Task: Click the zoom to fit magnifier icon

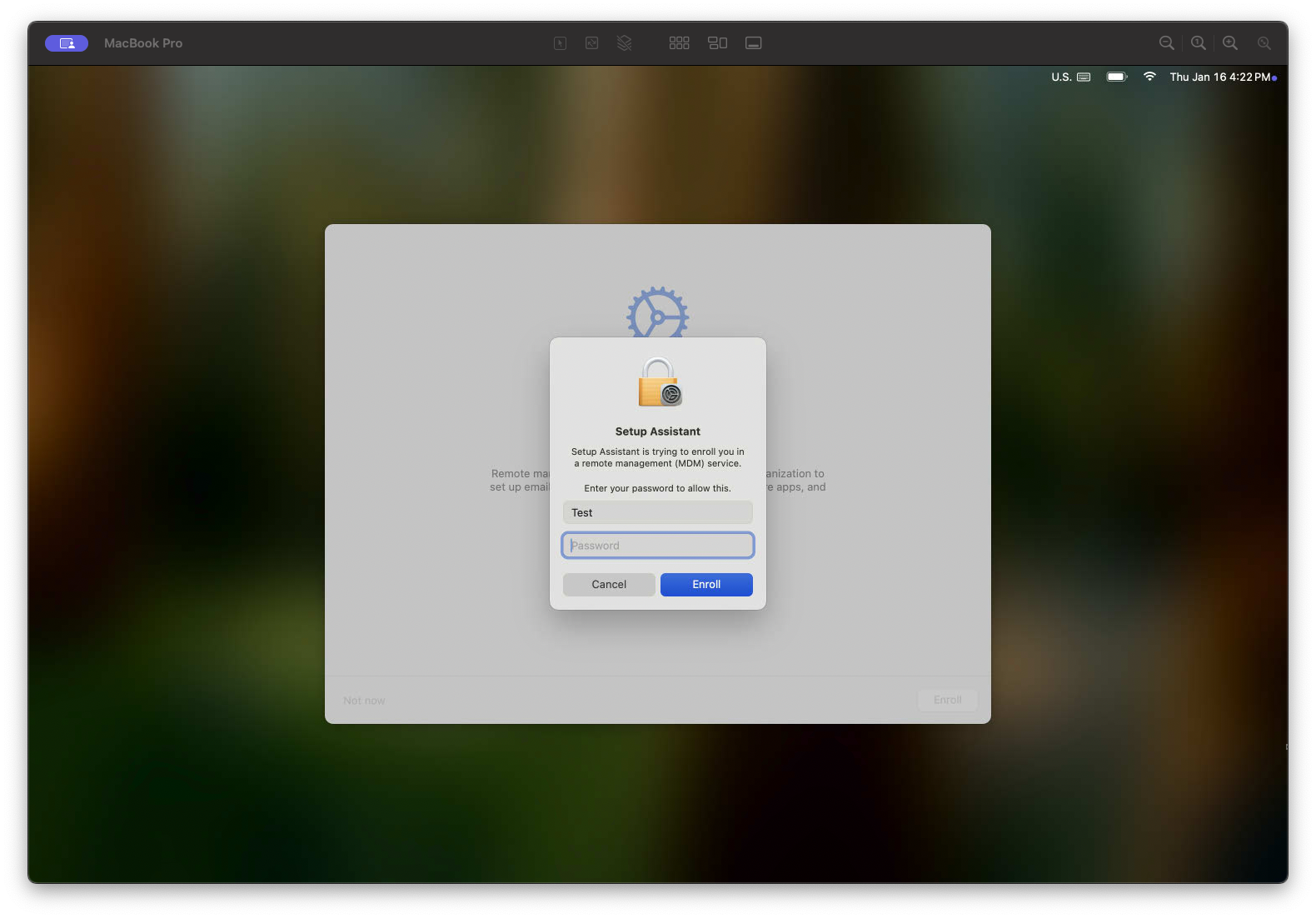Action: (x=1264, y=43)
